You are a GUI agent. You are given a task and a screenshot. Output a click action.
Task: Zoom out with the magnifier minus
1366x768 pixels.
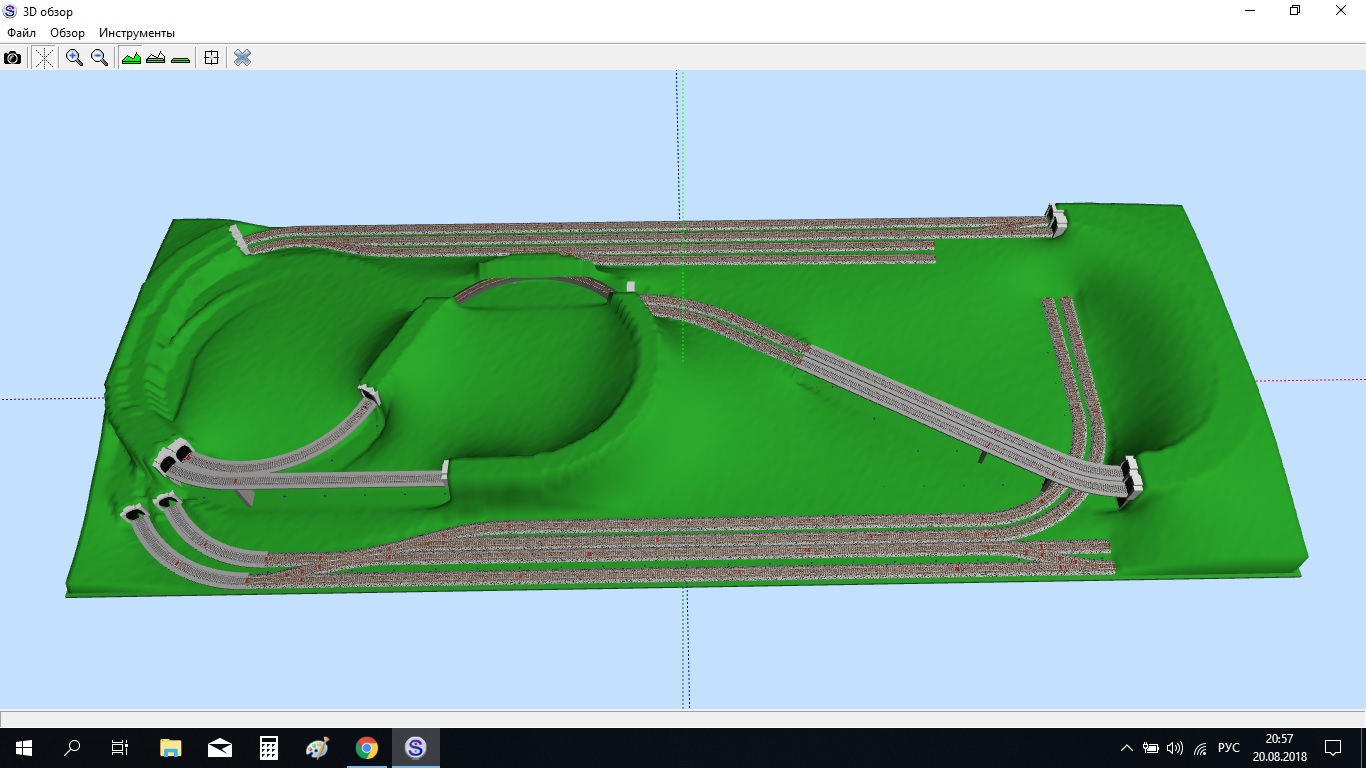tap(99, 58)
